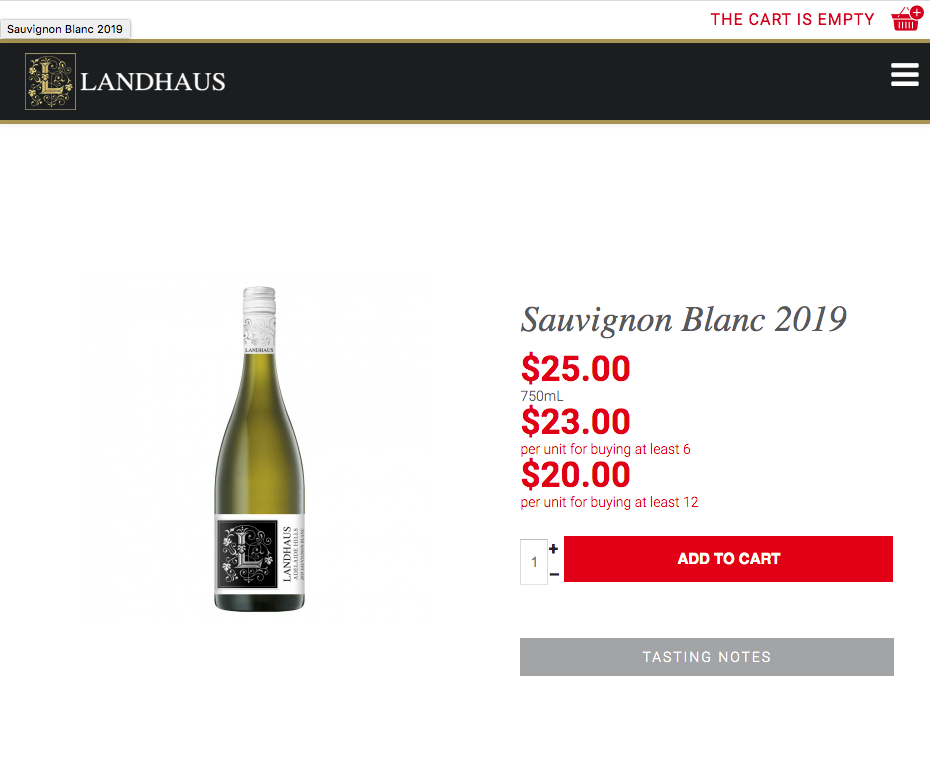Click 'per unit for buying at least 12'
Viewport: 930px width, 764px height.
pyautogui.click(x=609, y=502)
